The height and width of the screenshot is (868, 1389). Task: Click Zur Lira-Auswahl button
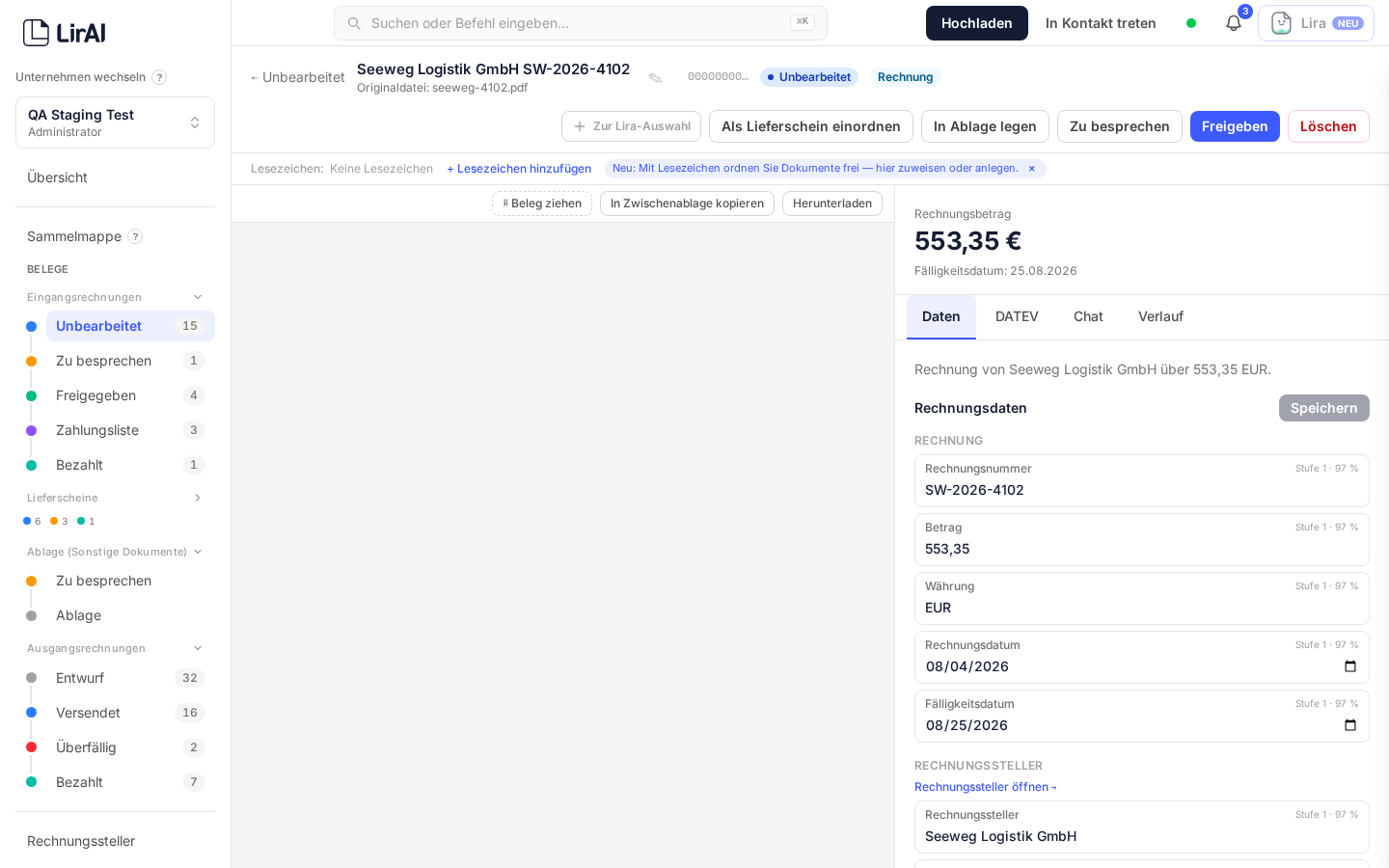click(631, 126)
